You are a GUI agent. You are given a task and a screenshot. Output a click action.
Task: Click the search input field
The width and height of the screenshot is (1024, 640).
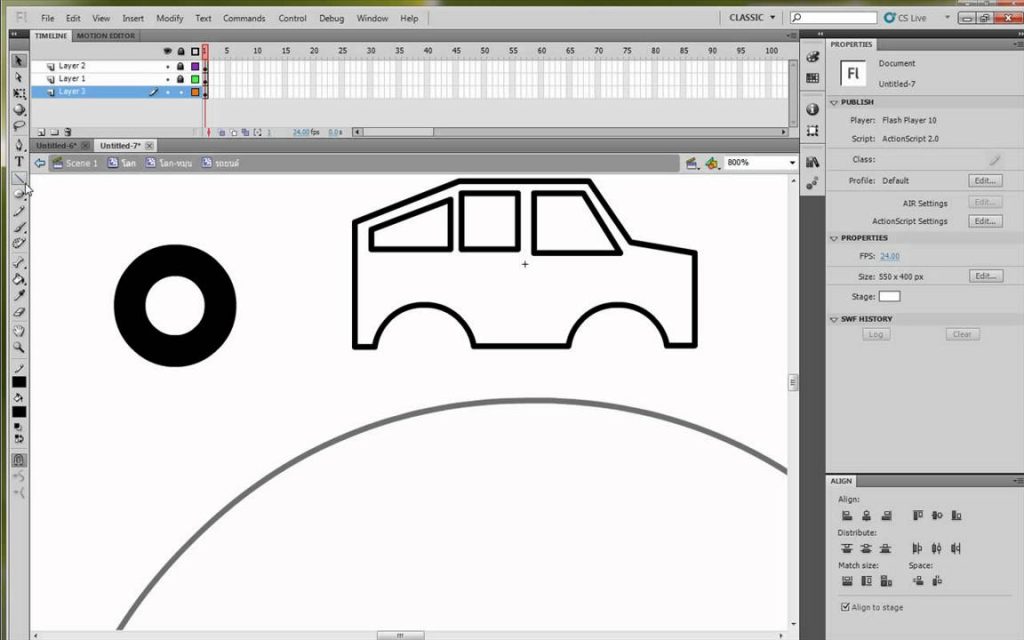[x=833, y=18]
